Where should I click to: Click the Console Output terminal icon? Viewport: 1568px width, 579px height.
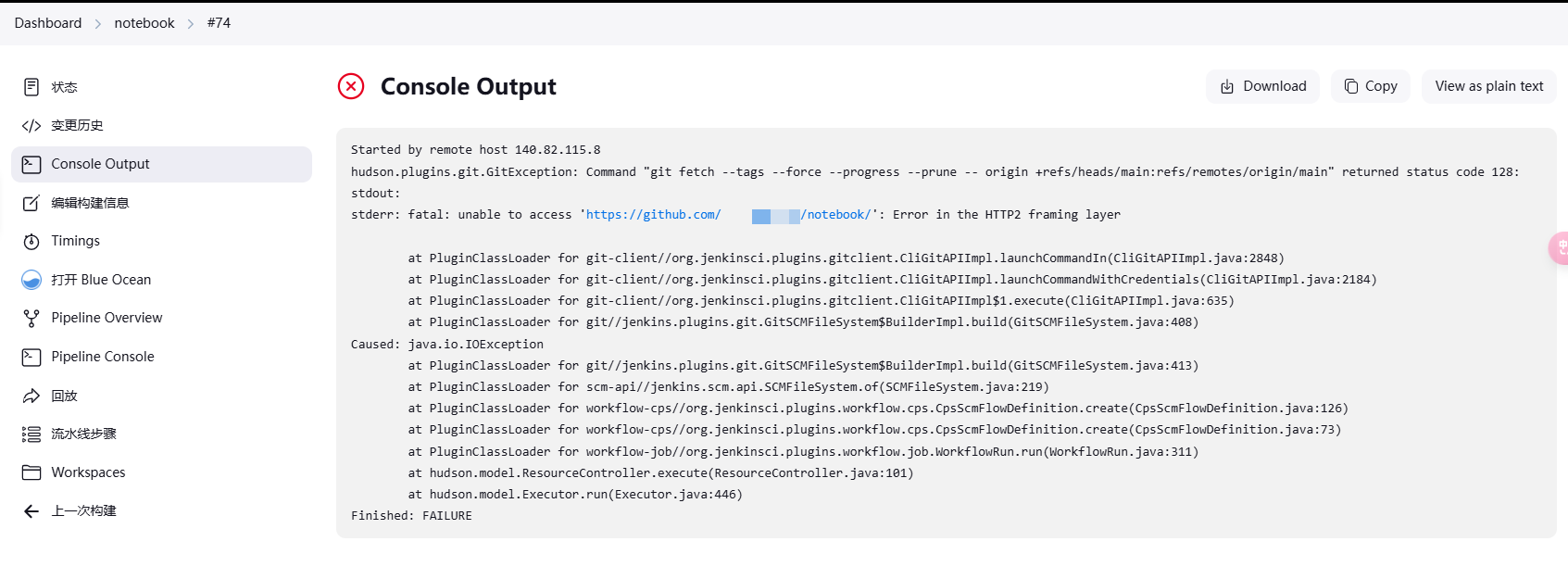coord(31,164)
